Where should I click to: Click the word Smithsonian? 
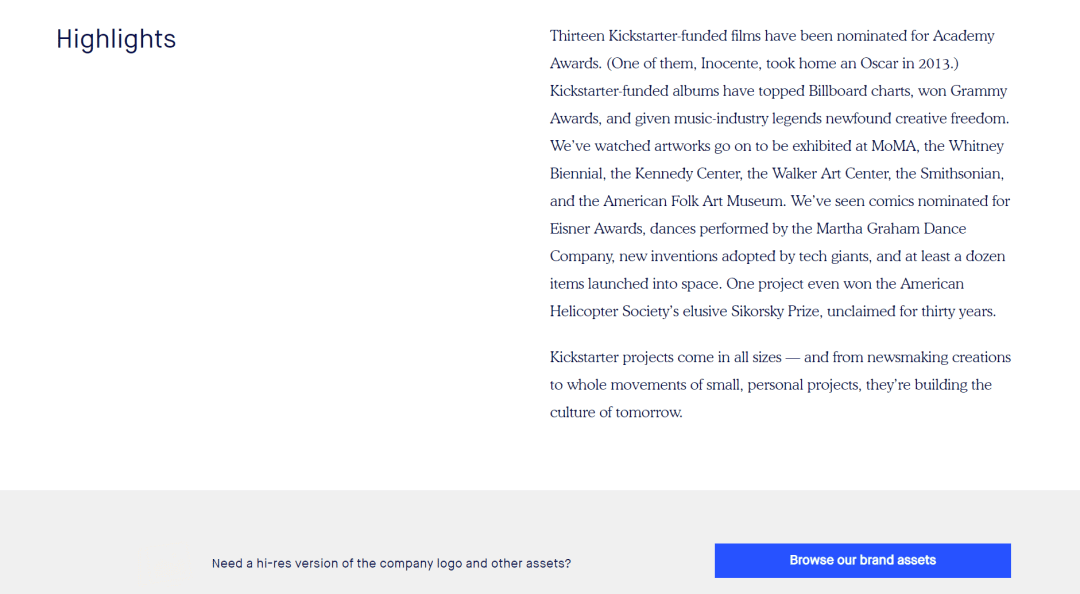point(962,174)
